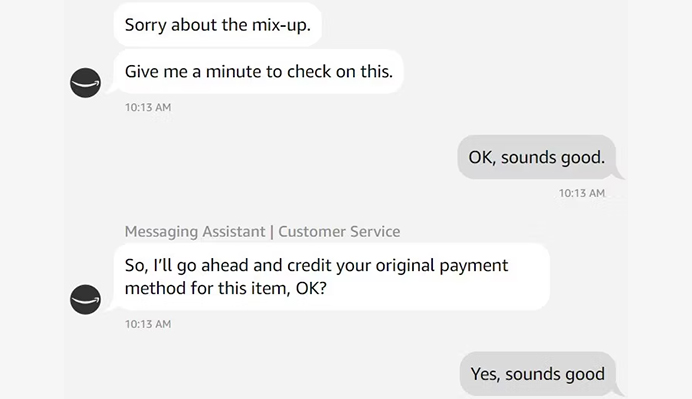The height and width of the screenshot is (399, 692).
Task: Click "method for this item, OK?" text line
Action: coord(226,289)
